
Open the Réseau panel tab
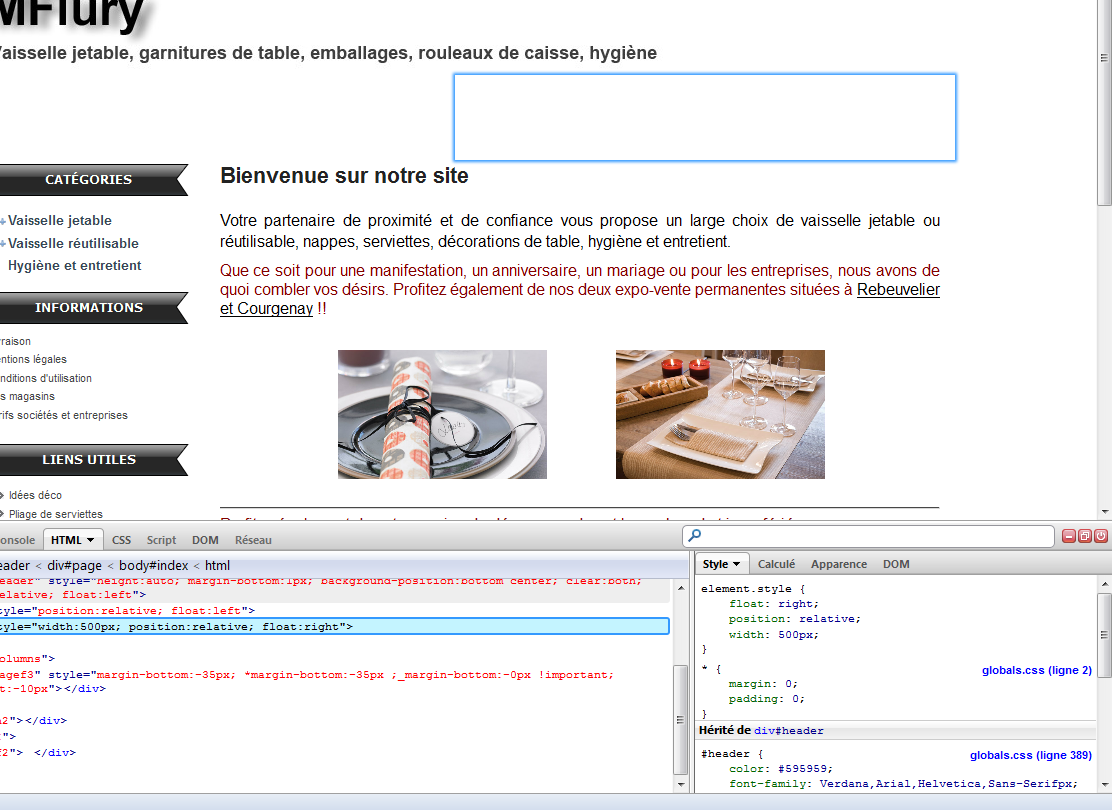(253, 540)
